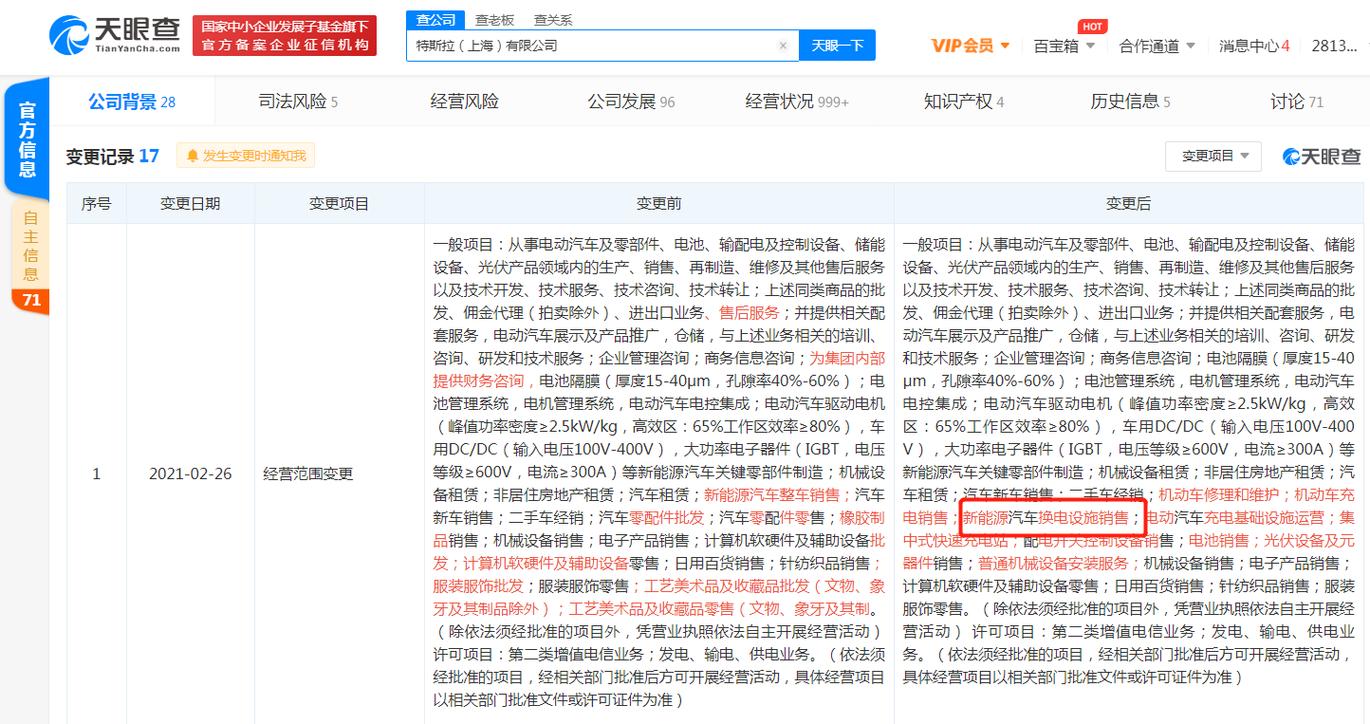The width and height of the screenshot is (1370, 724).
Task: Click the 国家中小企业发展子基金旗下 banner
Action: [x=285, y=35]
